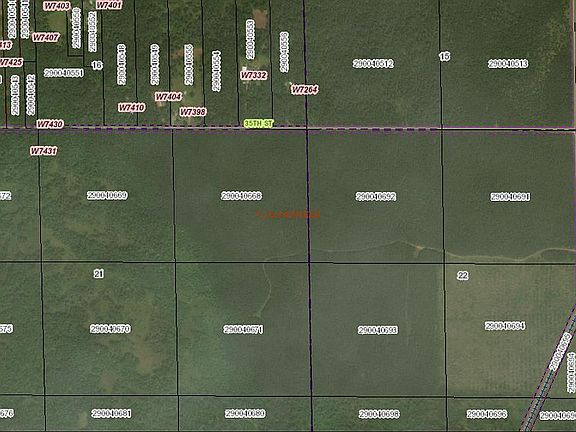Select address label W7332
Image resolution: width=576 pixels, height=432 pixels.
click(253, 75)
